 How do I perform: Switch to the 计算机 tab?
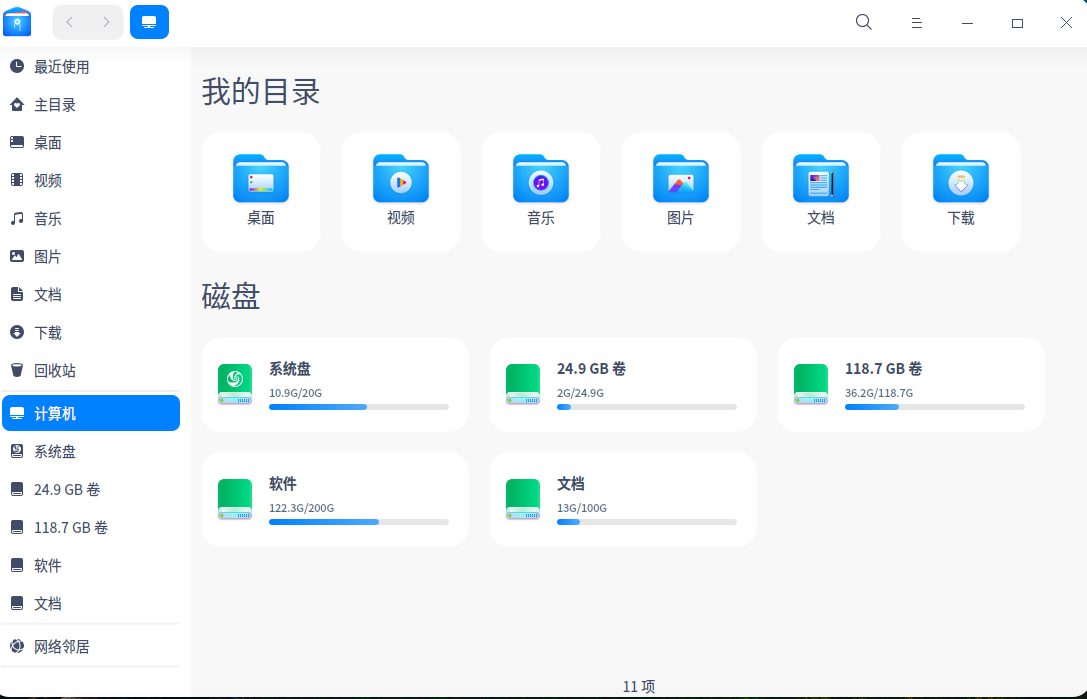(149, 21)
